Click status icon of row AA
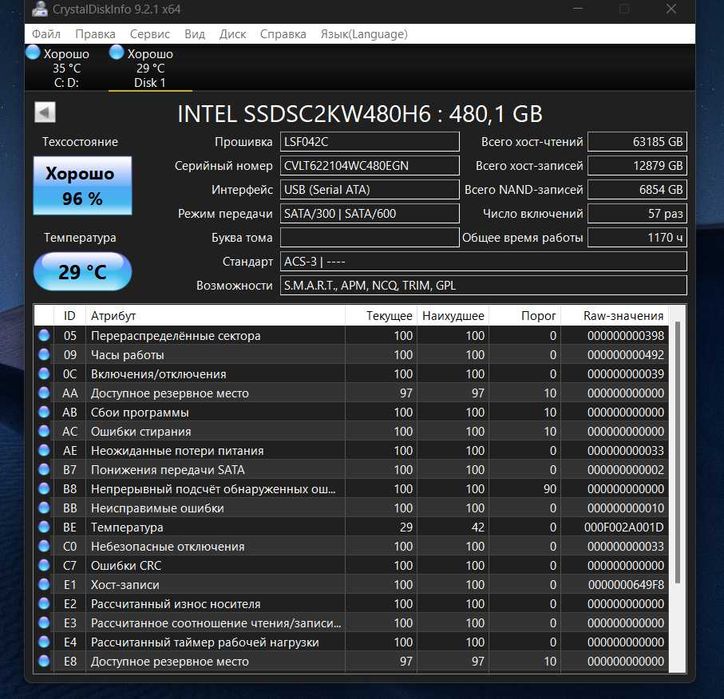The height and width of the screenshot is (699, 724). pos(44,393)
